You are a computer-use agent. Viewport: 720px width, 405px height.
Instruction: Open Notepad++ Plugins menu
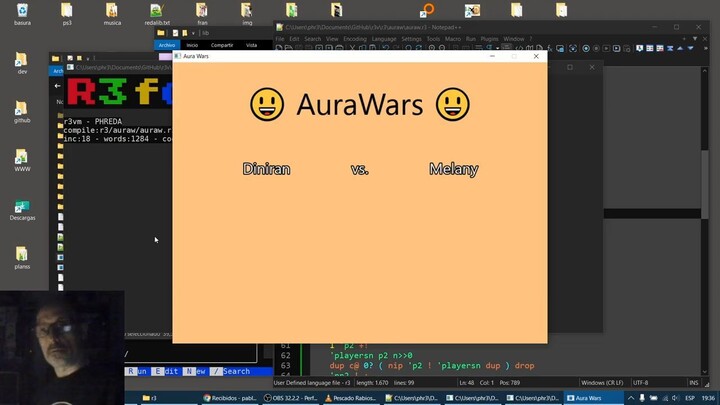[489, 39]
